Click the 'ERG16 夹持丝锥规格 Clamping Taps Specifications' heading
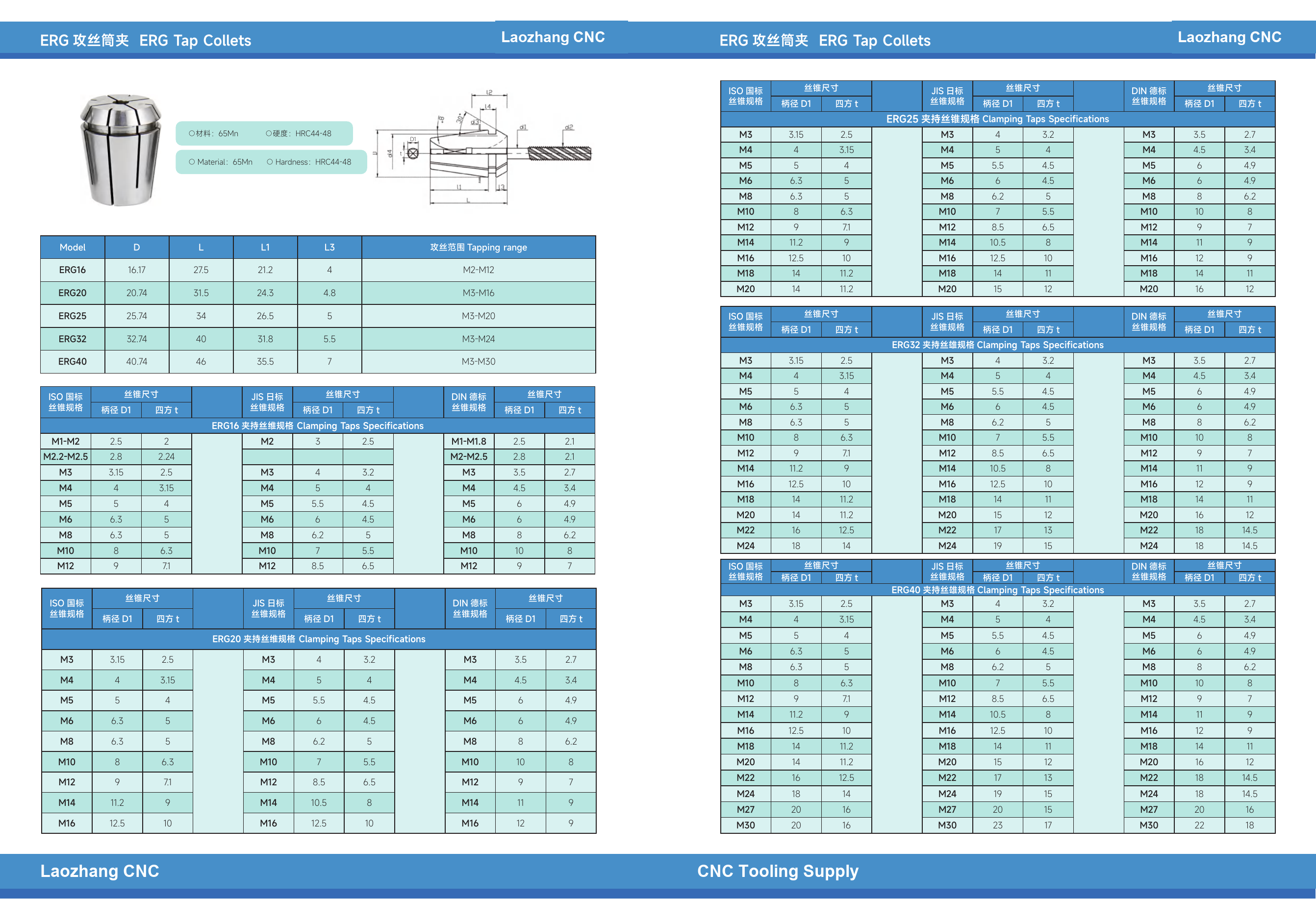1316x899 pixels. pyautogui.click(x=318, y=425)
